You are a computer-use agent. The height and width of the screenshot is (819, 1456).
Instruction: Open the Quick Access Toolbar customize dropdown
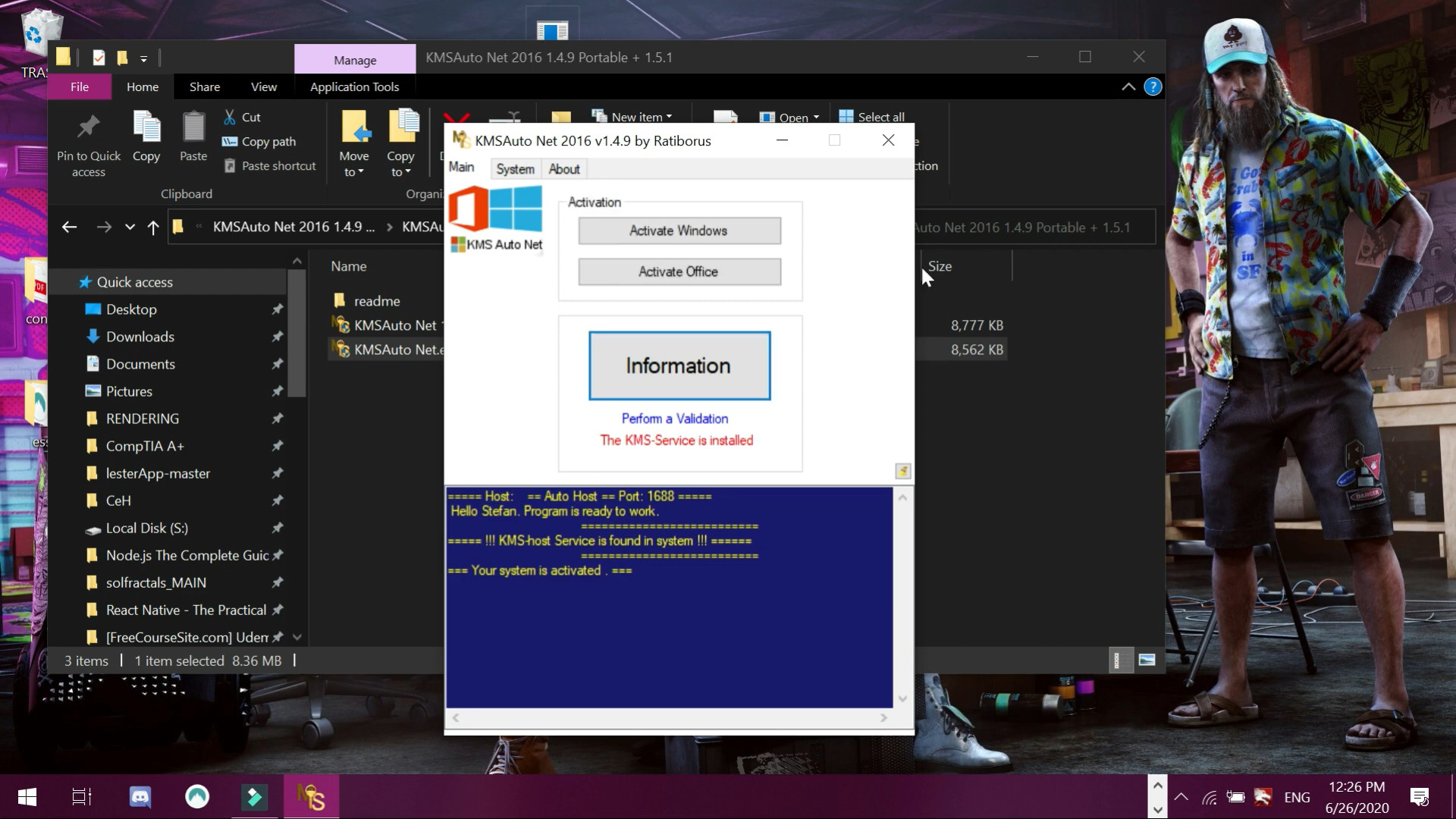click(143, 58)
